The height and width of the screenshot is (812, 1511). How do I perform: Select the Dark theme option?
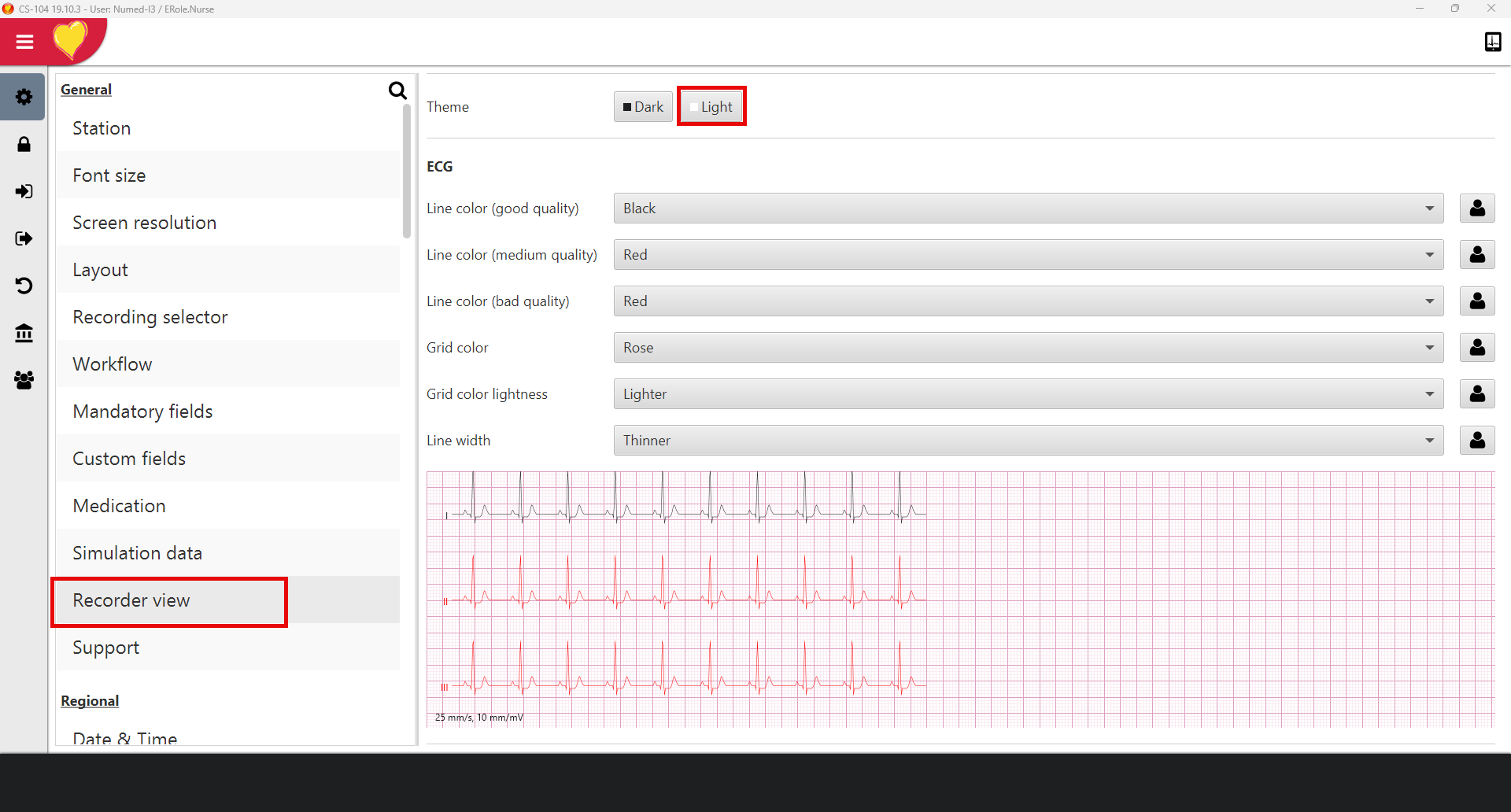(x=643, y=107)
